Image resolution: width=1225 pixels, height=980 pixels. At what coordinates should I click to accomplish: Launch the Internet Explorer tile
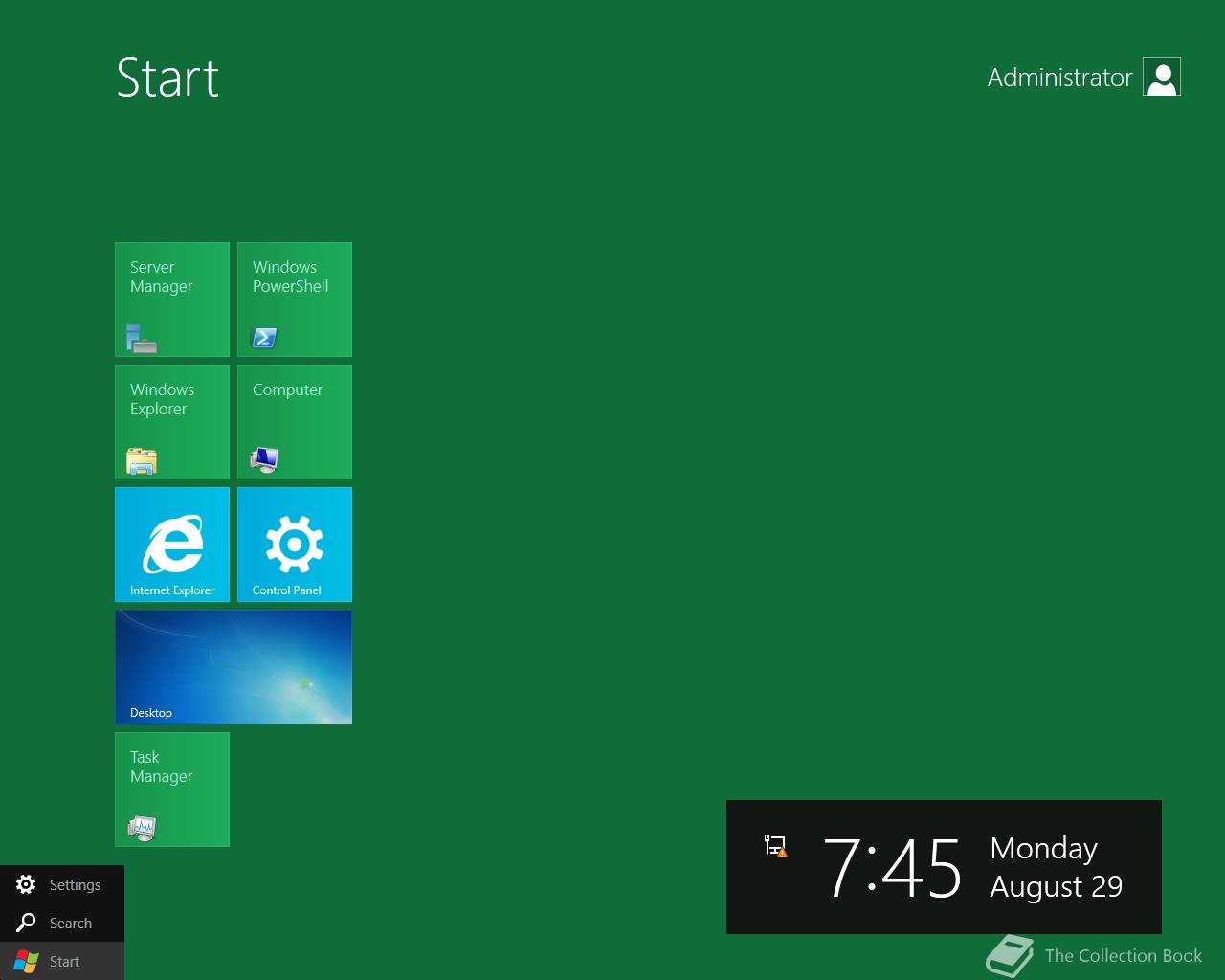coord(172,545)
